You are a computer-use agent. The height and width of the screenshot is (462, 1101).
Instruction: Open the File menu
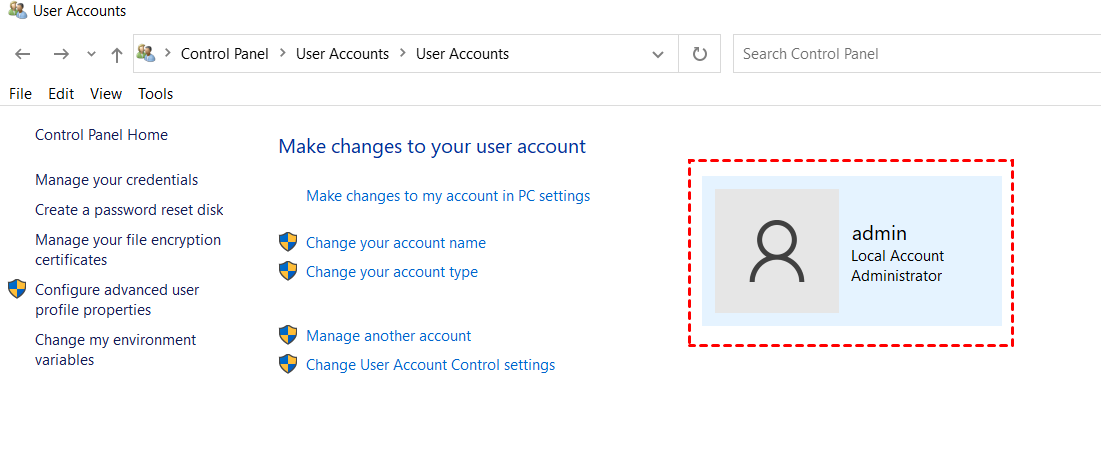(20, 94)
